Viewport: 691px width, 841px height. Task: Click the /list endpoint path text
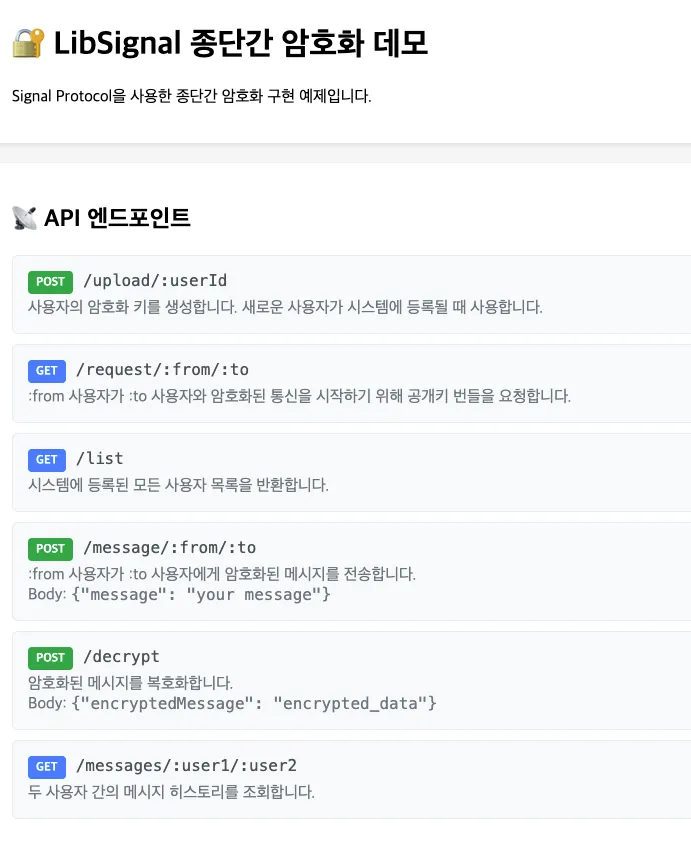tap(100, 459)
